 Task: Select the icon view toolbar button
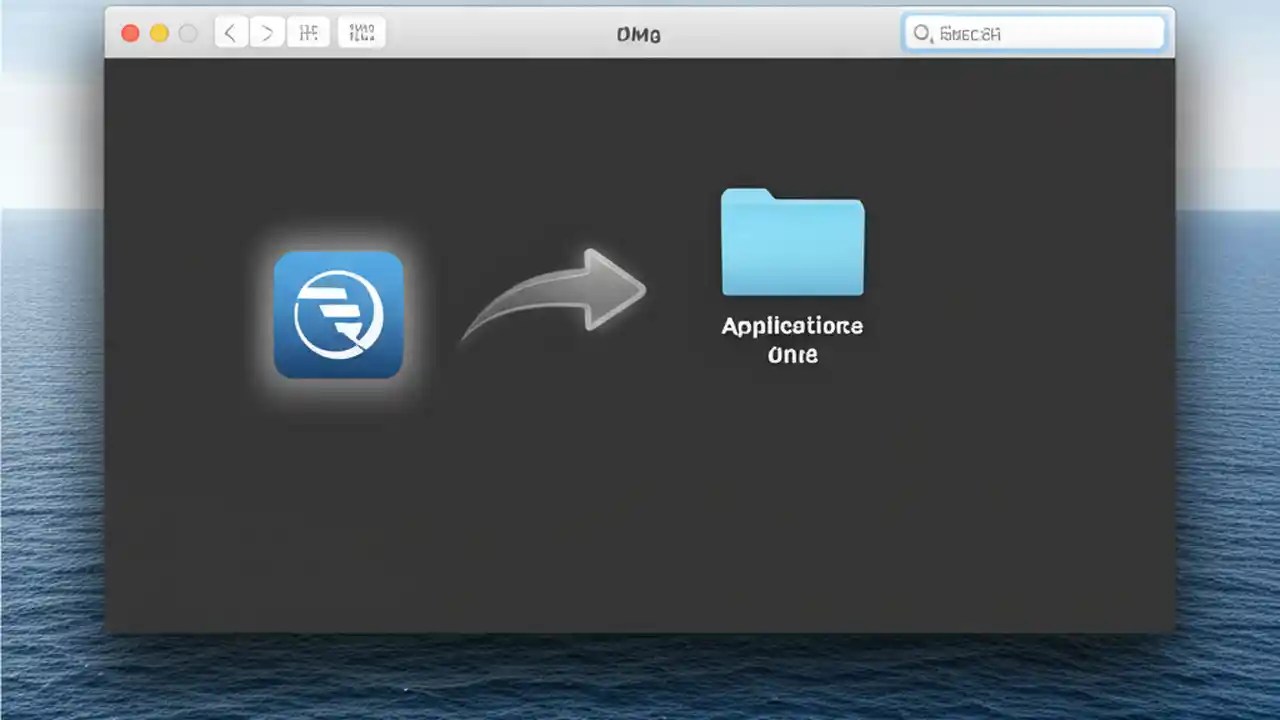307,31
